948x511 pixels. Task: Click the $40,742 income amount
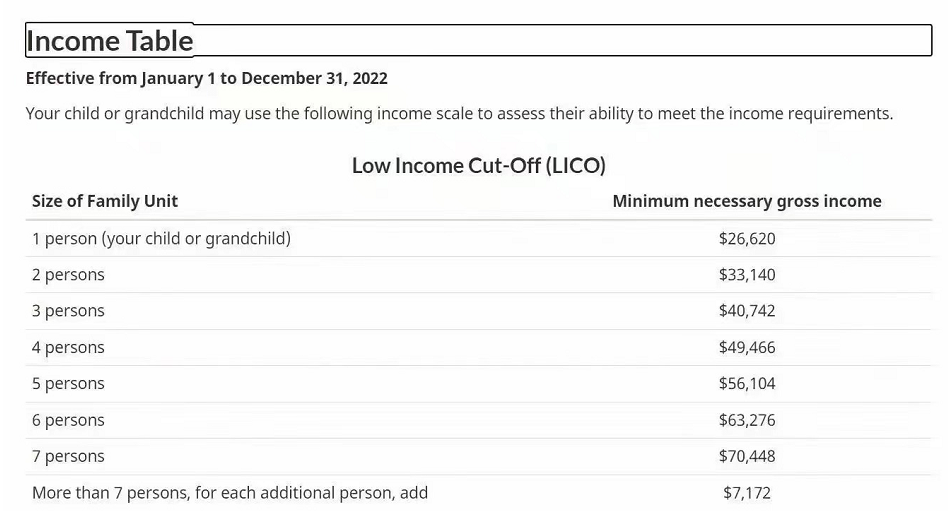tap(746, 311)
